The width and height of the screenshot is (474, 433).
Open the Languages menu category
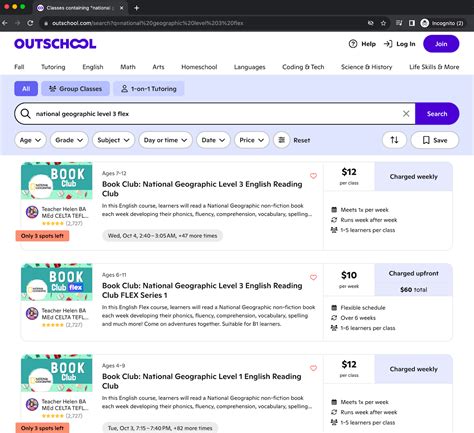tap(249, 67)
